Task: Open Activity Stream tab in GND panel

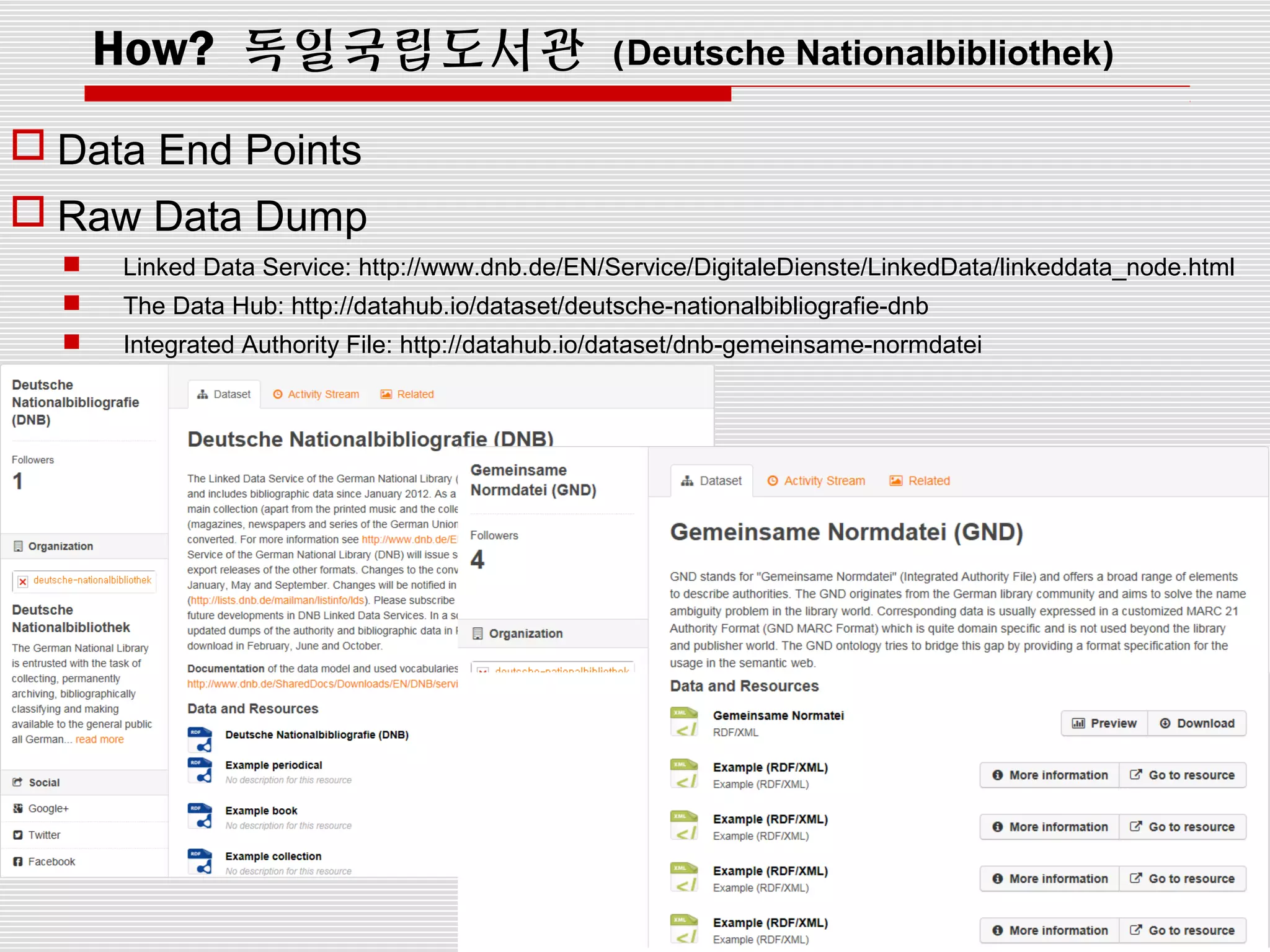Action: click(x=816, y=481)
